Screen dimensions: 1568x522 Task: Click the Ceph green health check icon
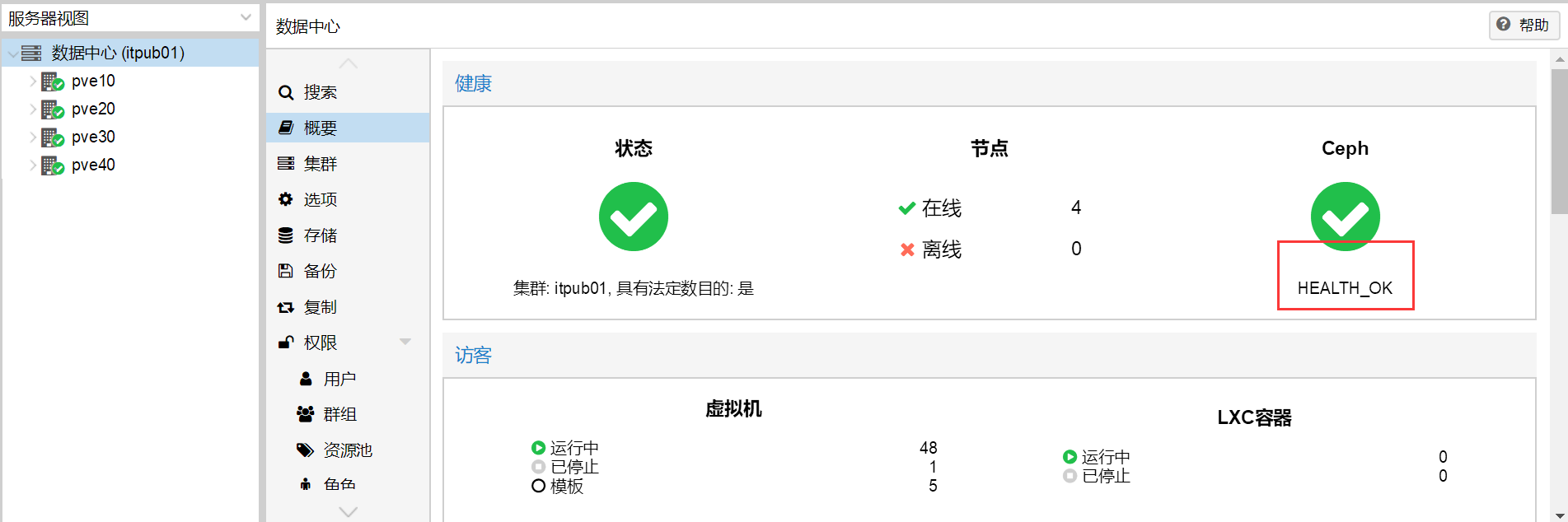tap(1345, 217)
